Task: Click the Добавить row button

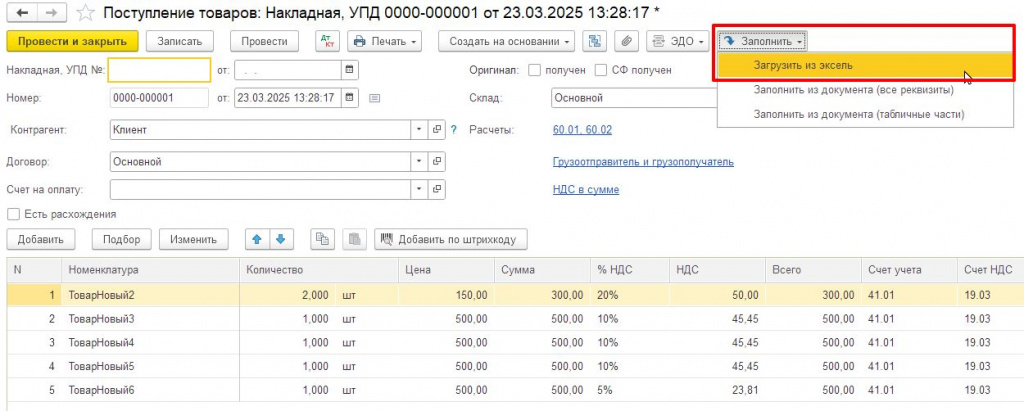Action: click(40, 239)
